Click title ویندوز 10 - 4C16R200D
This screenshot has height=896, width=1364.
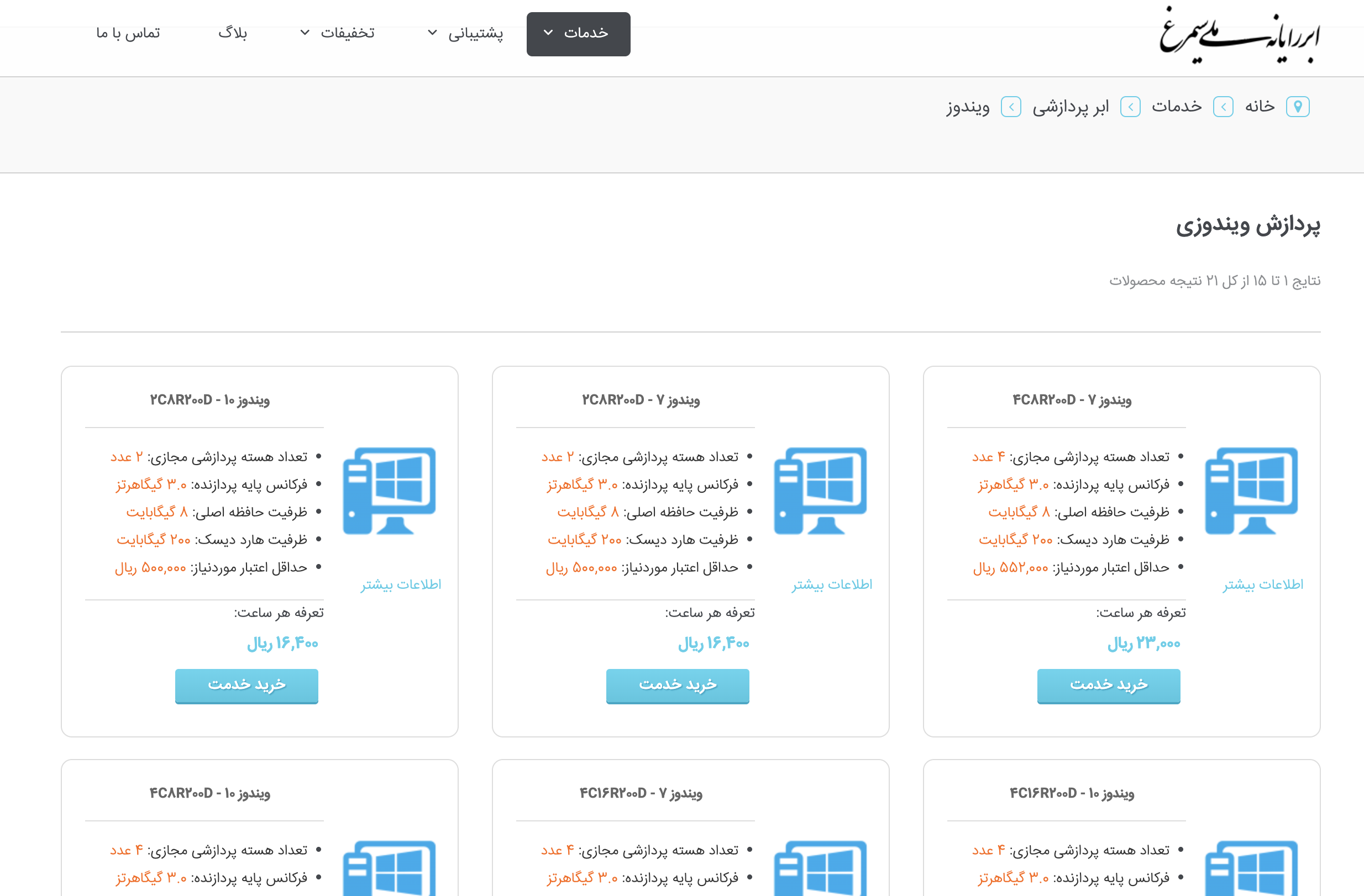pyautogui.click(x=1072, y=793)
